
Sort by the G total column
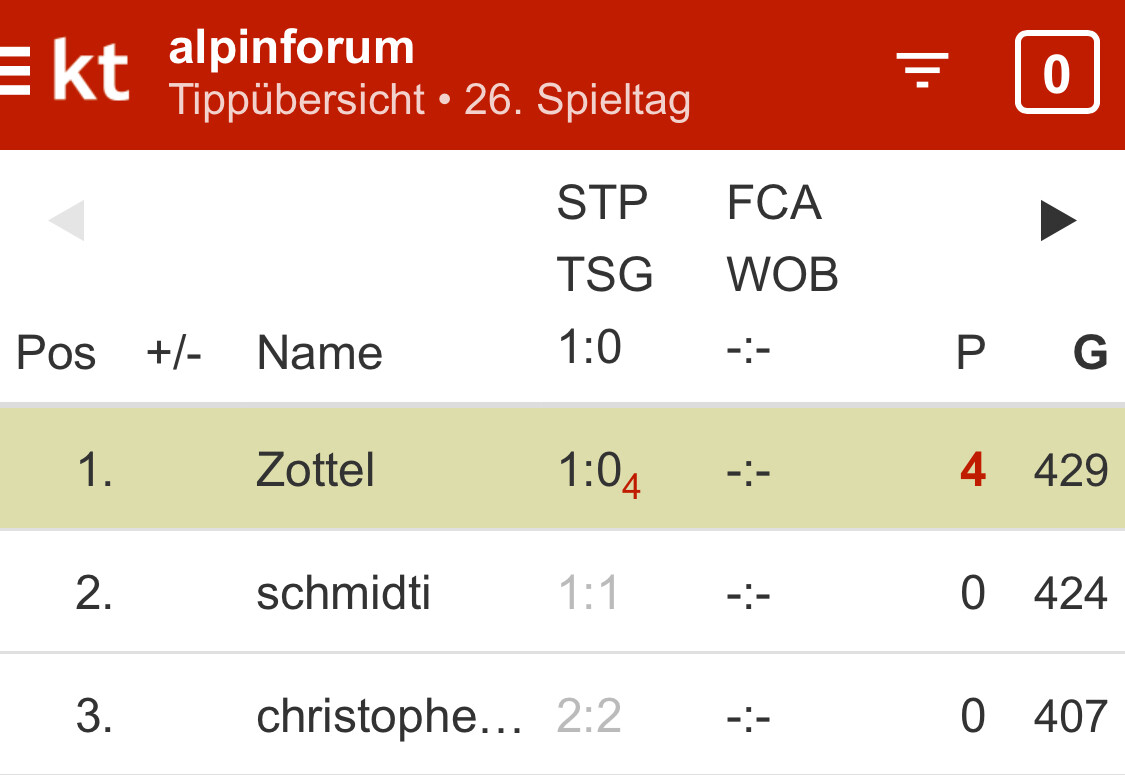click(x=1089, y=353)
